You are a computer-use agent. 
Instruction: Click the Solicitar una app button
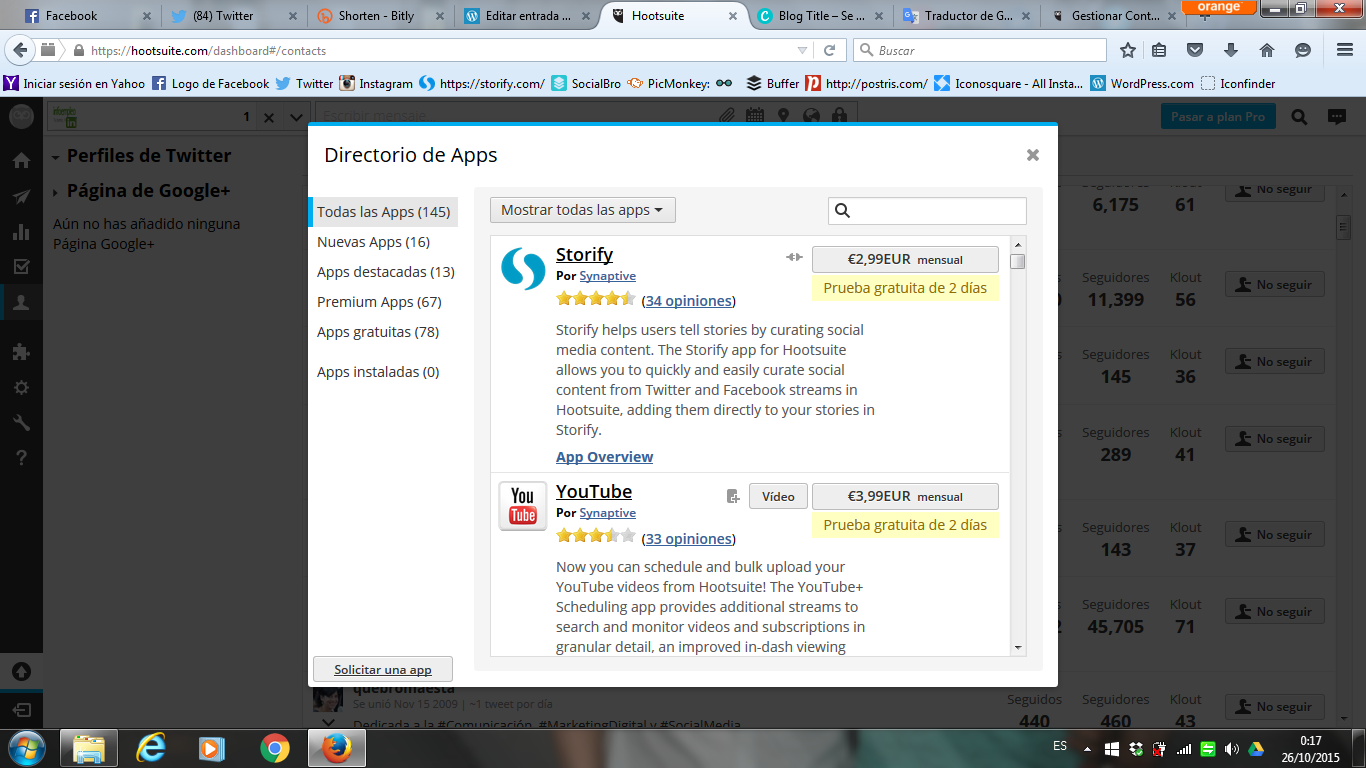pyautogui.click(x=383, y=670)
